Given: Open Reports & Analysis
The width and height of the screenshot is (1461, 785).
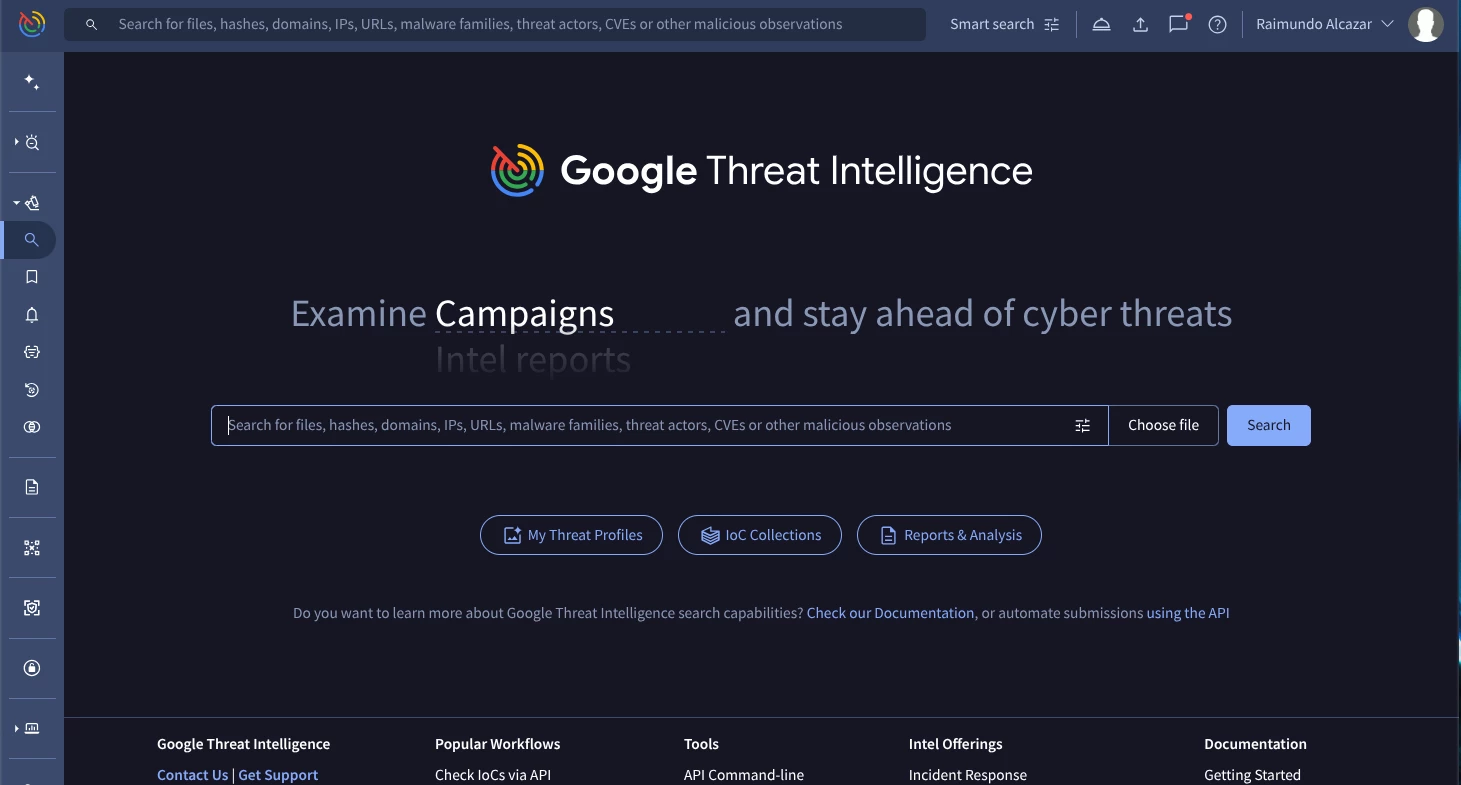Looking at the screenshot, I should 949,535.
